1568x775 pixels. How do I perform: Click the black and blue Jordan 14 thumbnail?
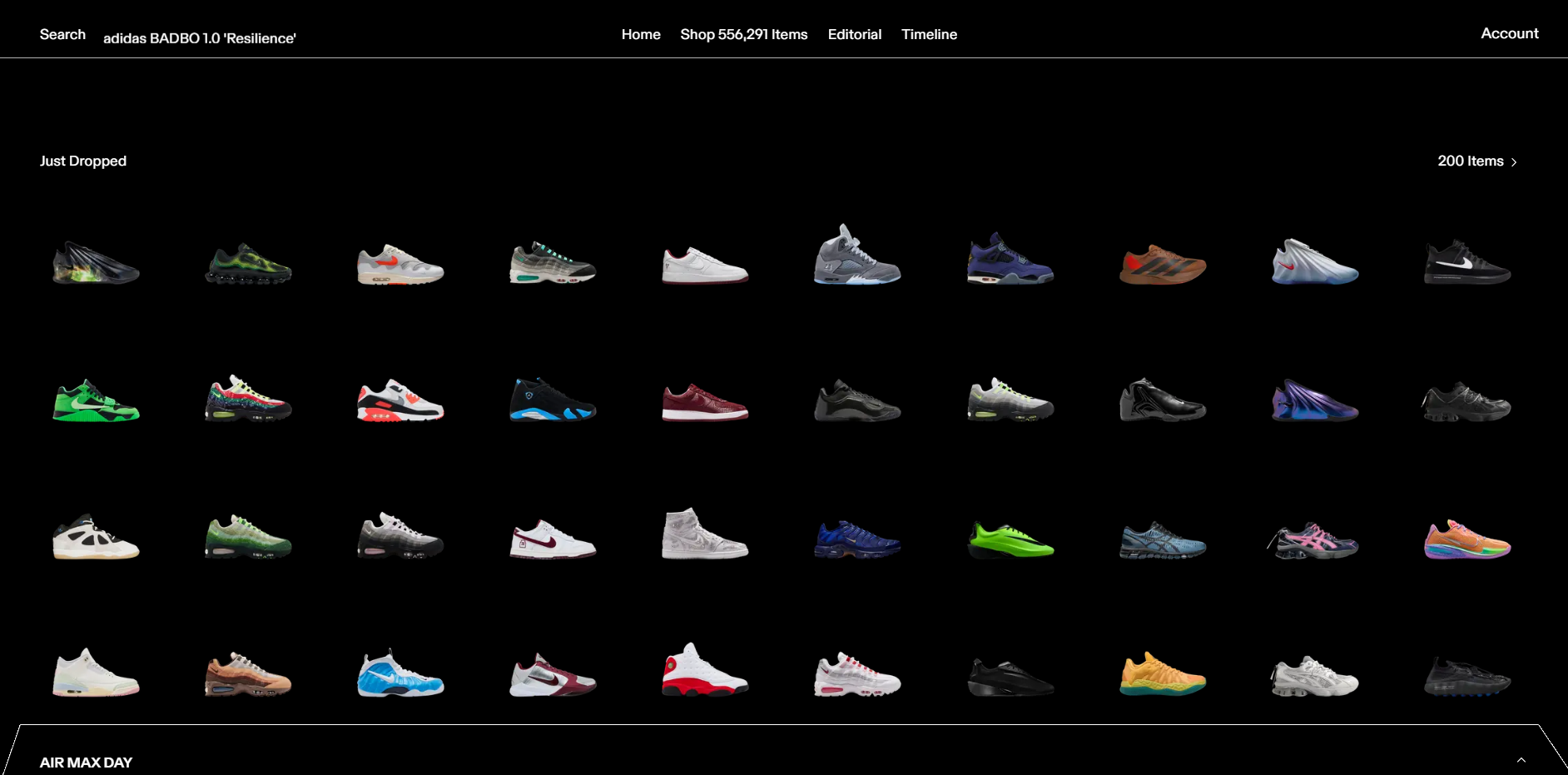[552, 401]
